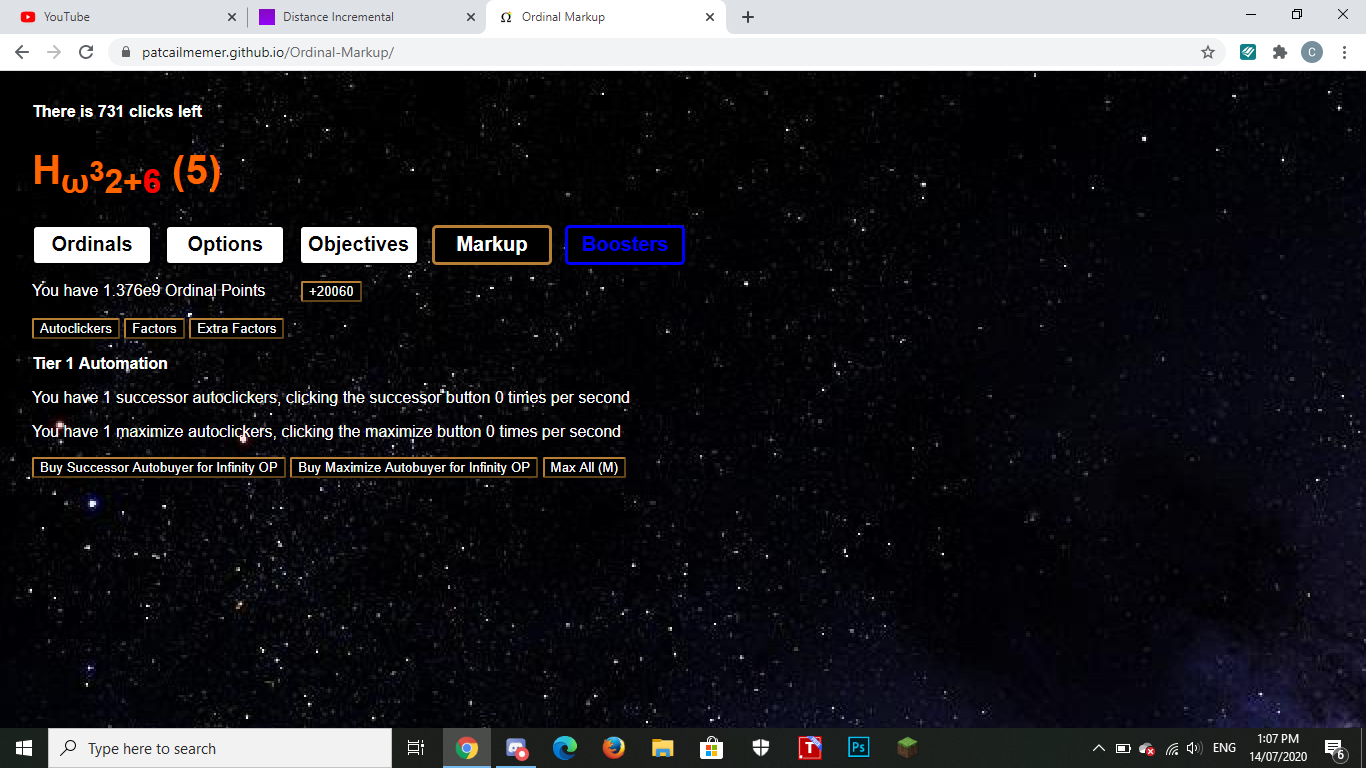Open the Windows Start menu
The height and width of the screenshot is (768, 1366).
[x=24, y=748]
